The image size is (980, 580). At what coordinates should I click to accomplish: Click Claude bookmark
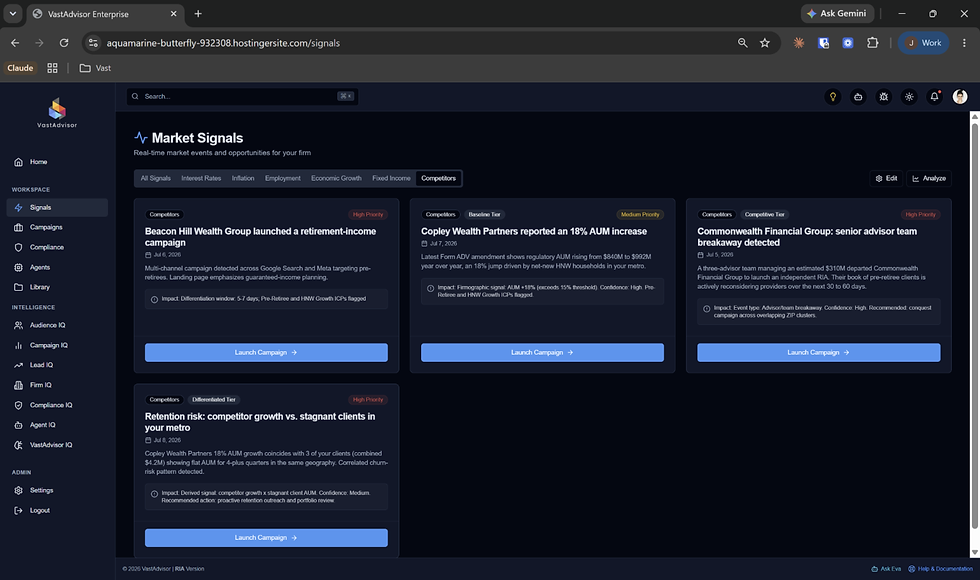(20, 68)
